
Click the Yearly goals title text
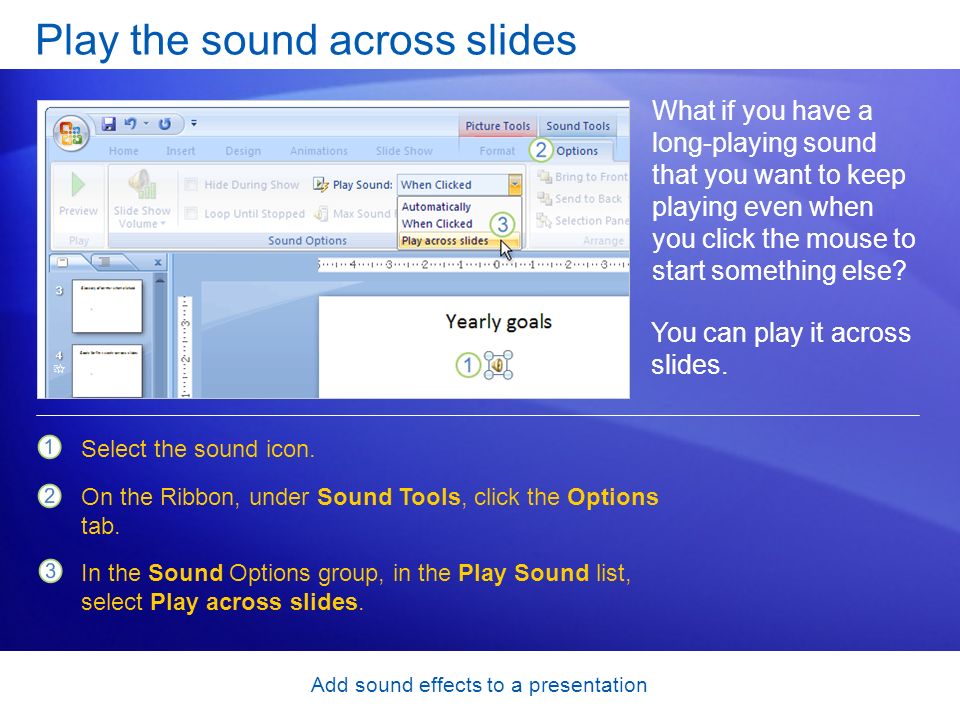point(498,321)
